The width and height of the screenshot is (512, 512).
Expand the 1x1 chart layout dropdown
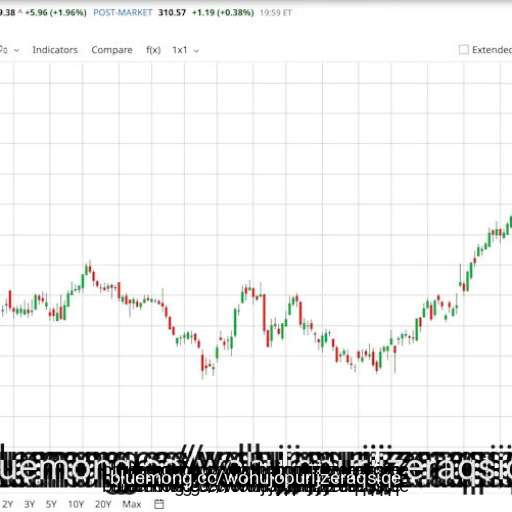[x=185, y=50]
